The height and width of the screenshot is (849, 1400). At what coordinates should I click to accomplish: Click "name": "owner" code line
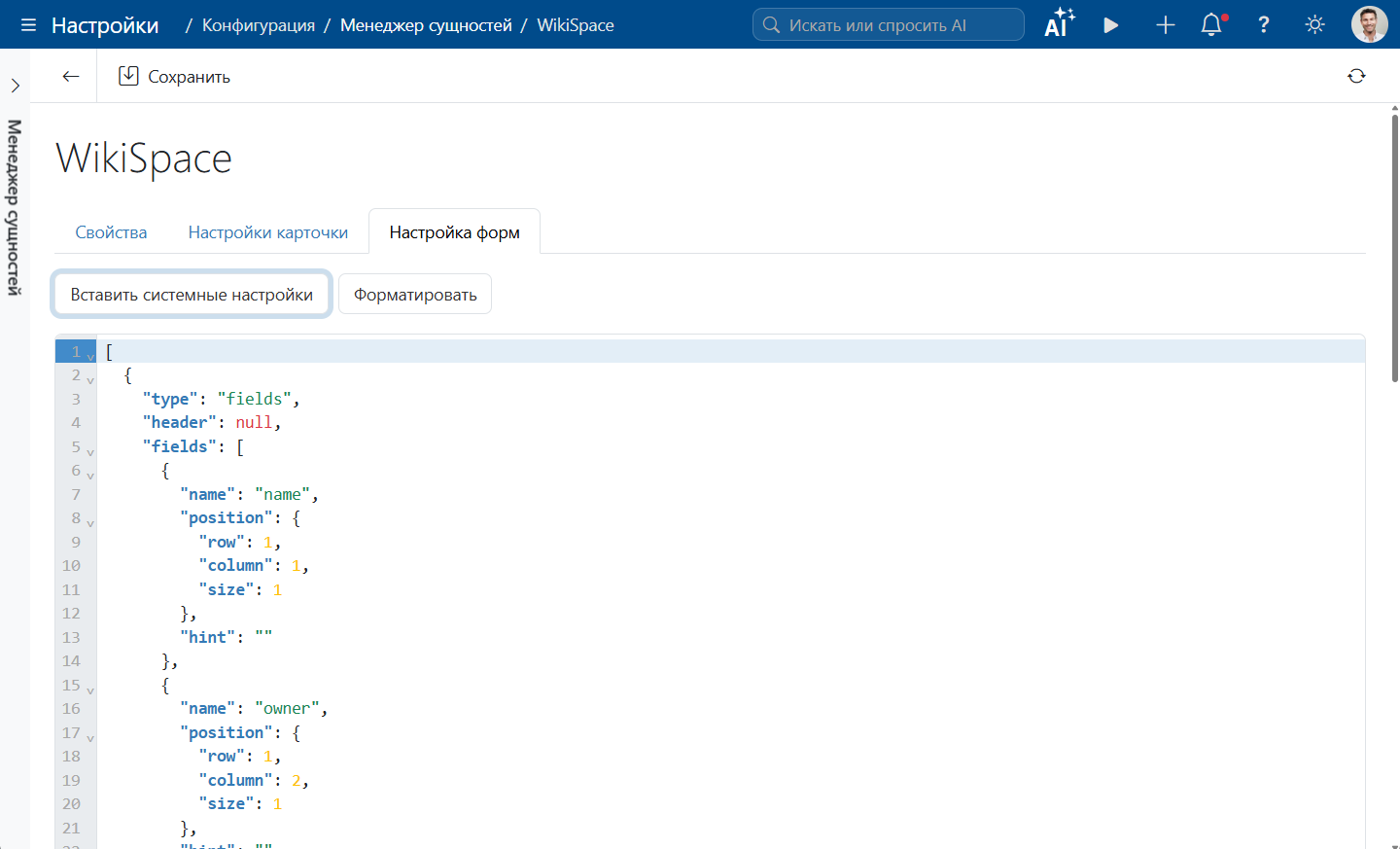254,708
